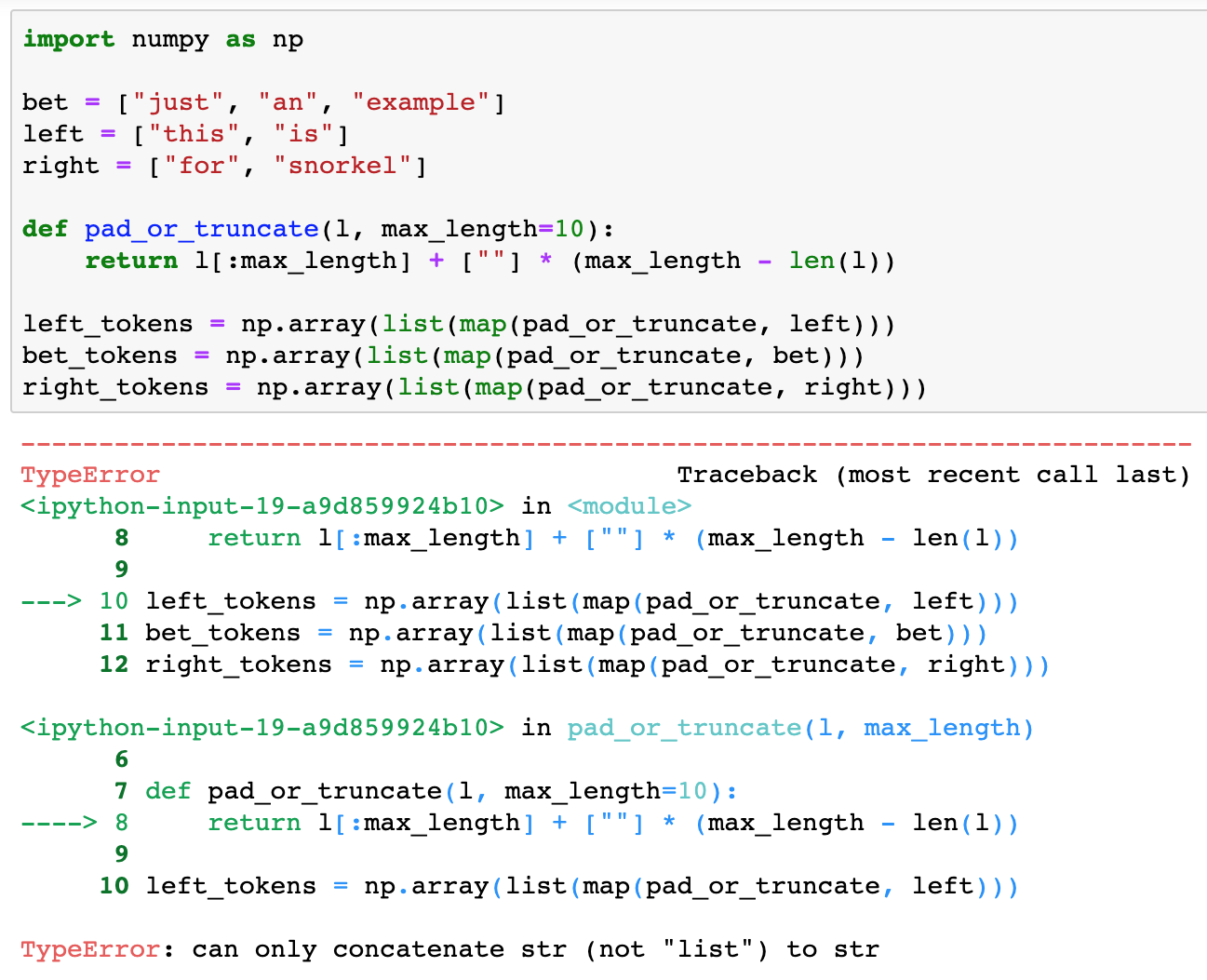Click the string example in the bet list
The image size is (1207, 980).
[422, 101]
